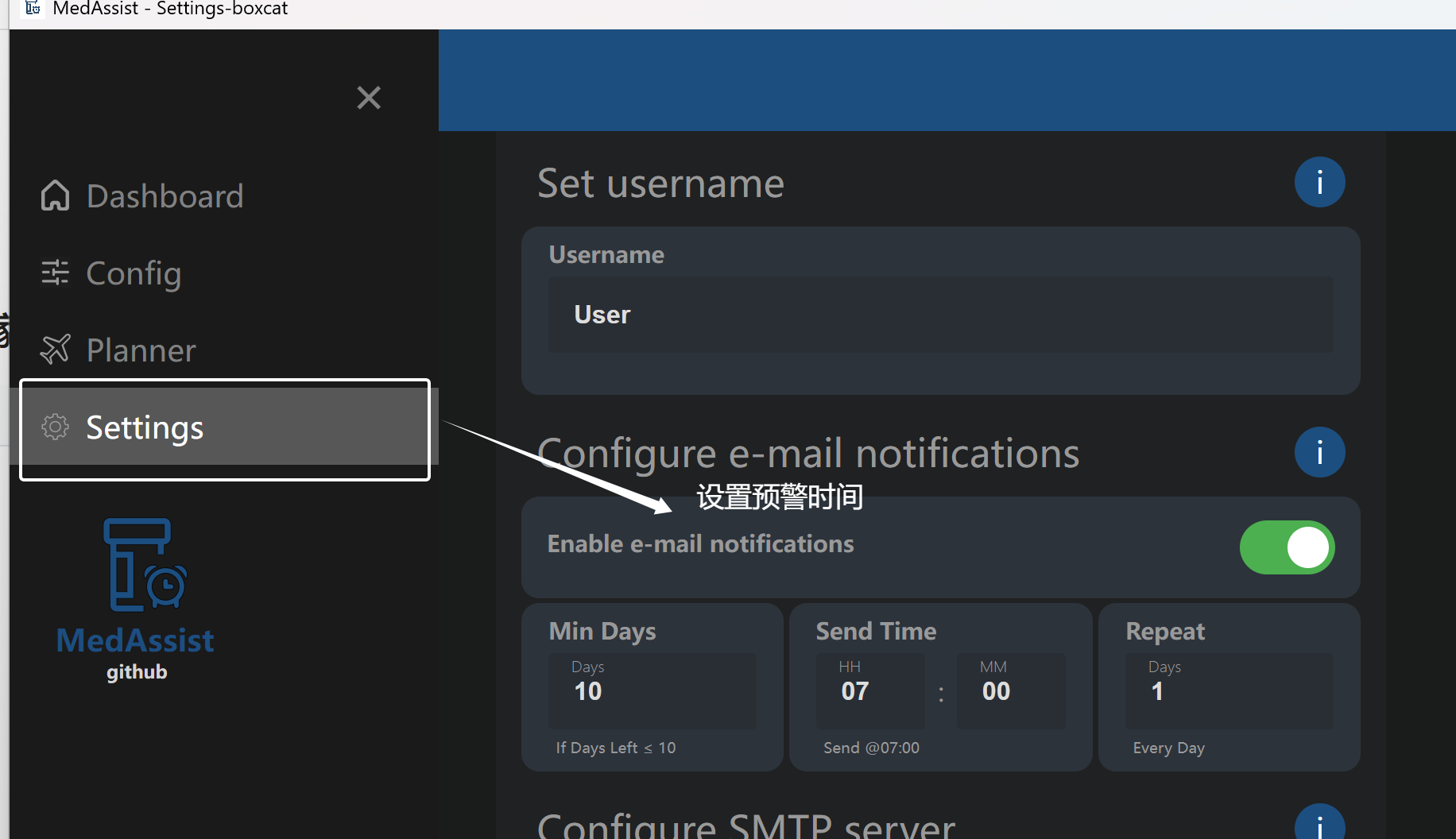Click the Config sliders icon
The width and height of the screenshot is (1456, 839).
tap(55, 273)
